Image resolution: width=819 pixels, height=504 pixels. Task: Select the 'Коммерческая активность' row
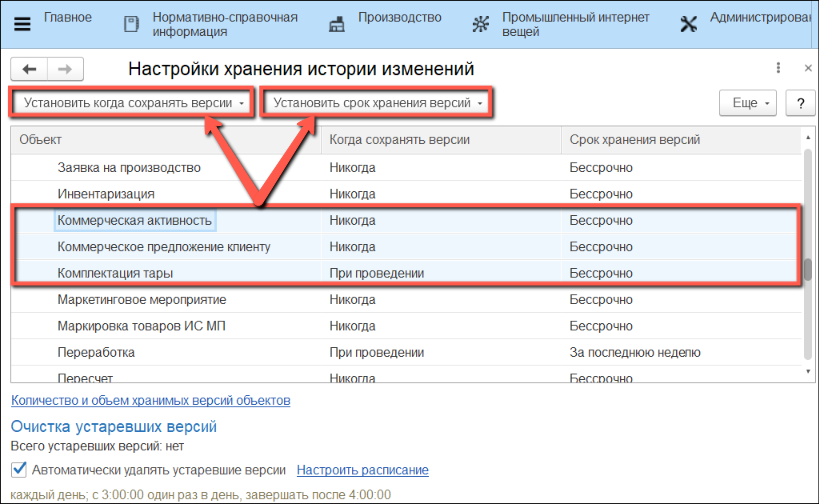point(135,220)
